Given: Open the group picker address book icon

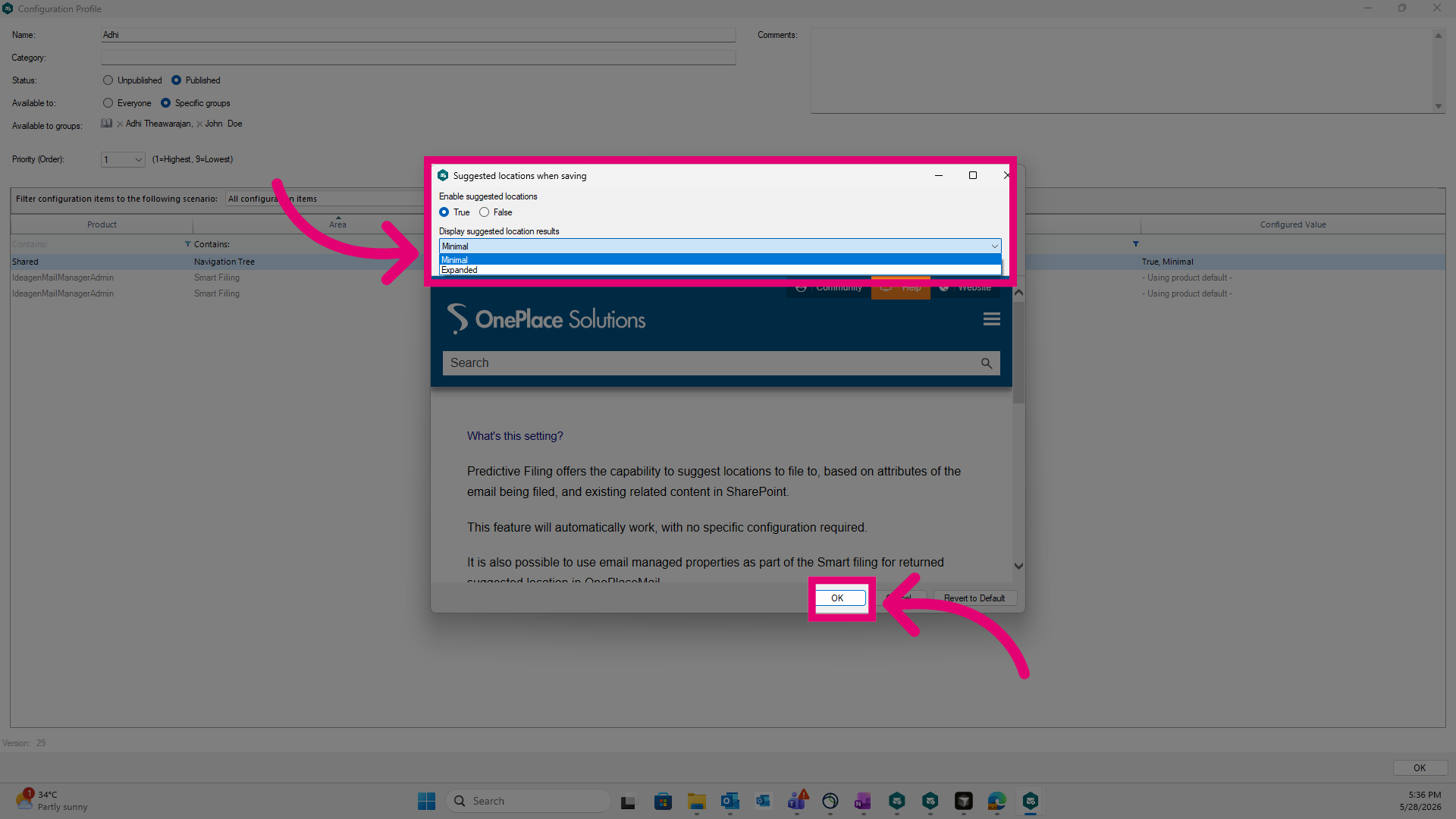Looking at the screenshot, I should pos(107,124).
